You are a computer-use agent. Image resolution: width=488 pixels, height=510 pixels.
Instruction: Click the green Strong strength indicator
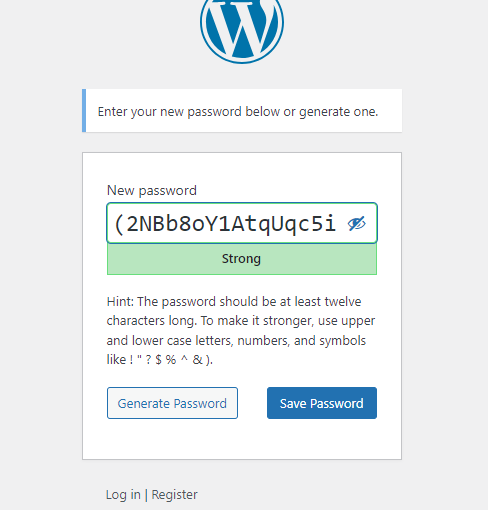point(242,259)
